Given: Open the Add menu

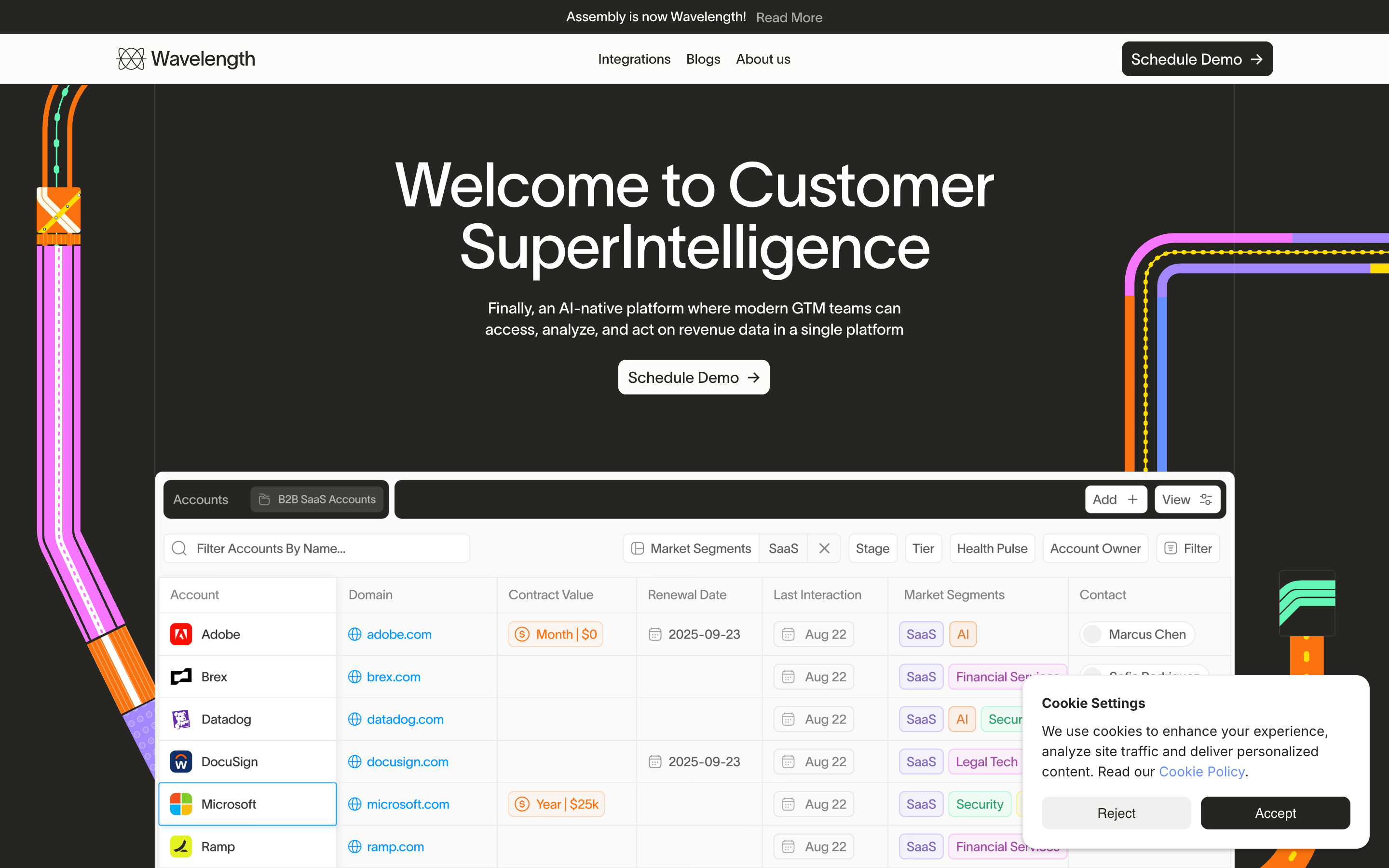Looking at the screenshot, I should (1116, 500).
